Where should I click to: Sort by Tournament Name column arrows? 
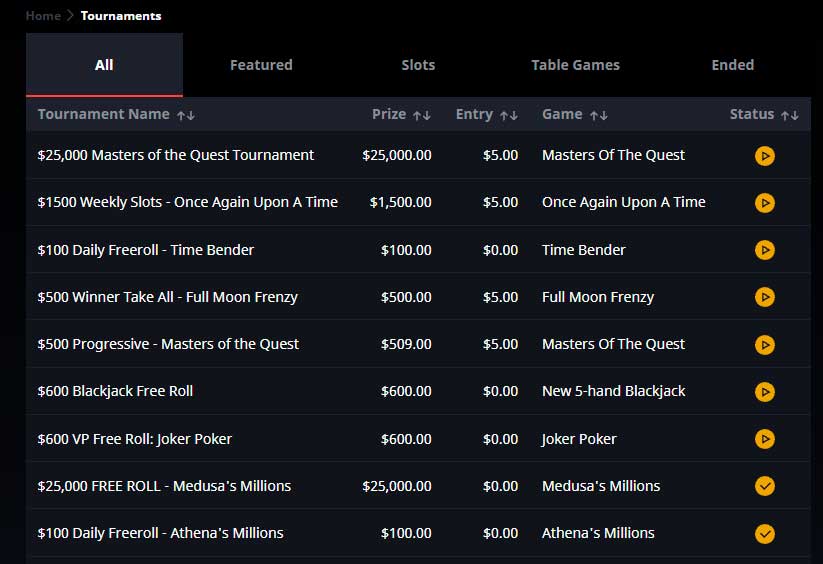[x=186, y=115]
